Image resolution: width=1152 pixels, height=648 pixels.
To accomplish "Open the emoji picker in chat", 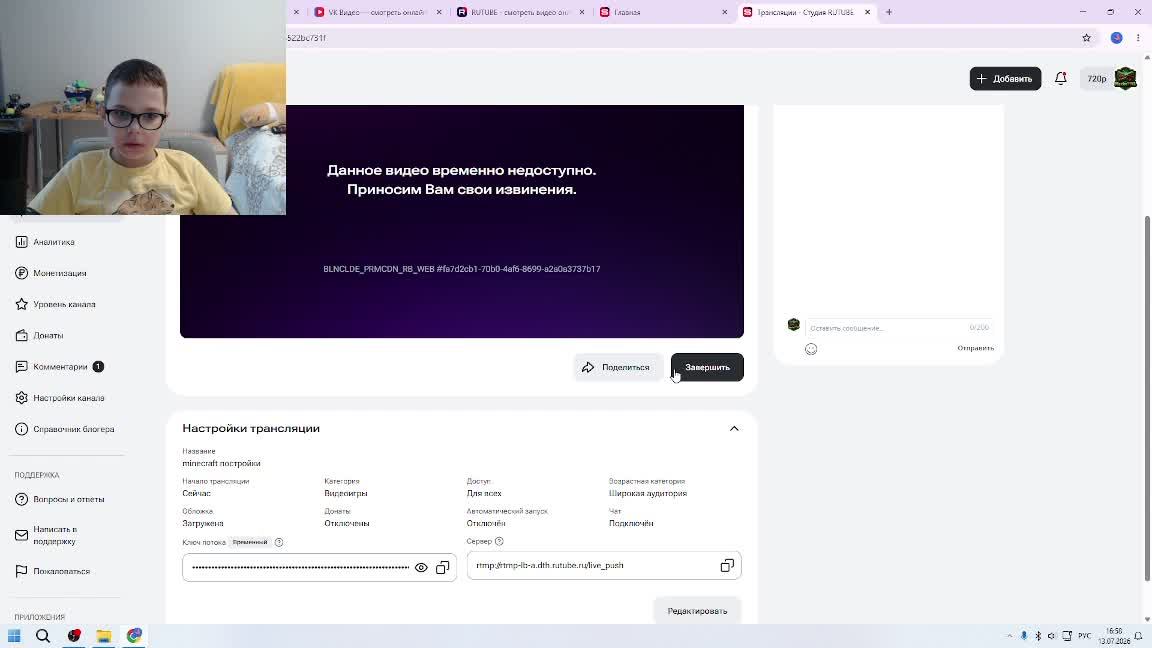I will click(x=811, y=349).
